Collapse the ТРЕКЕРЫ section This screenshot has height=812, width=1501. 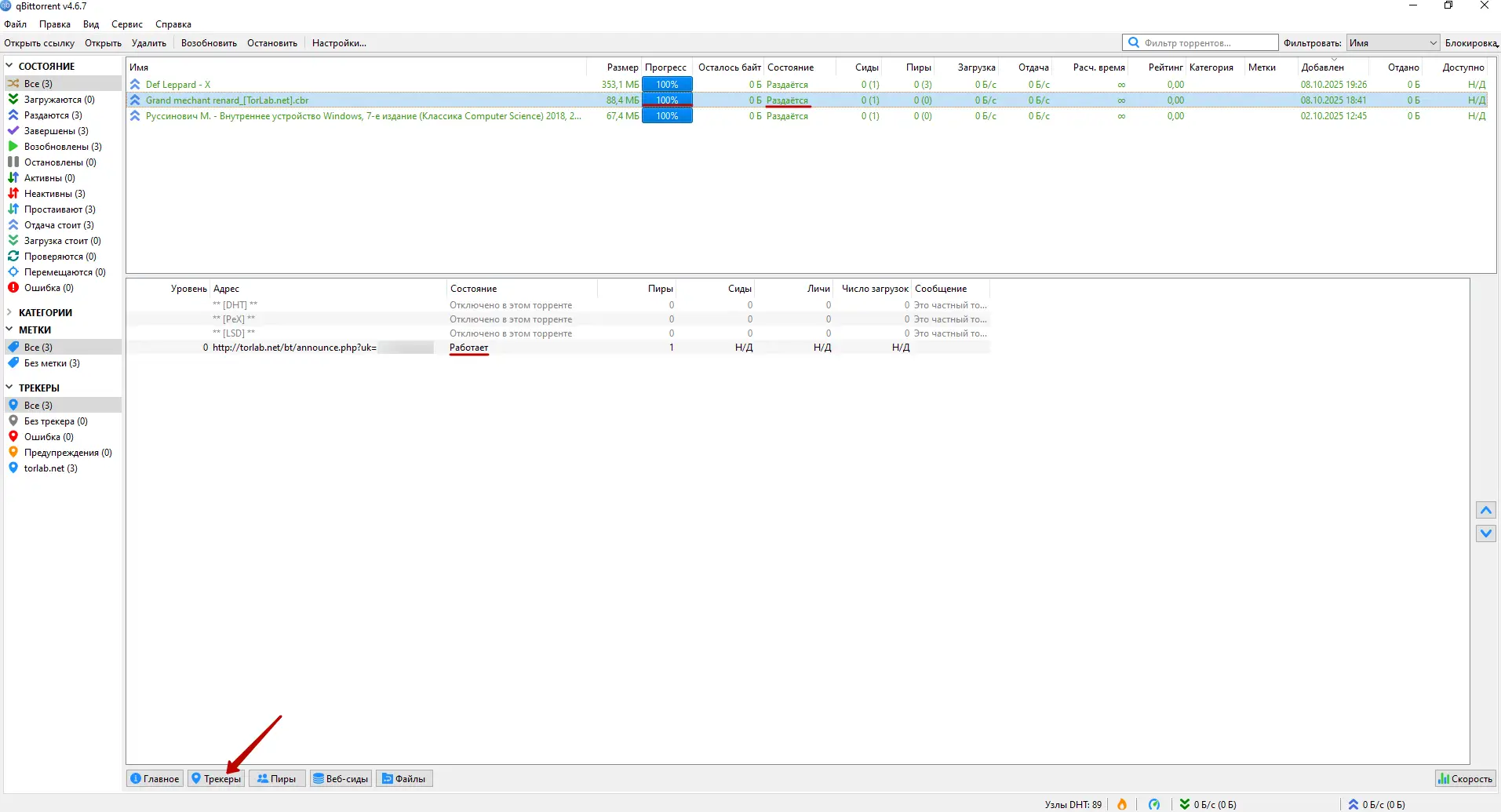pos(9,388)
